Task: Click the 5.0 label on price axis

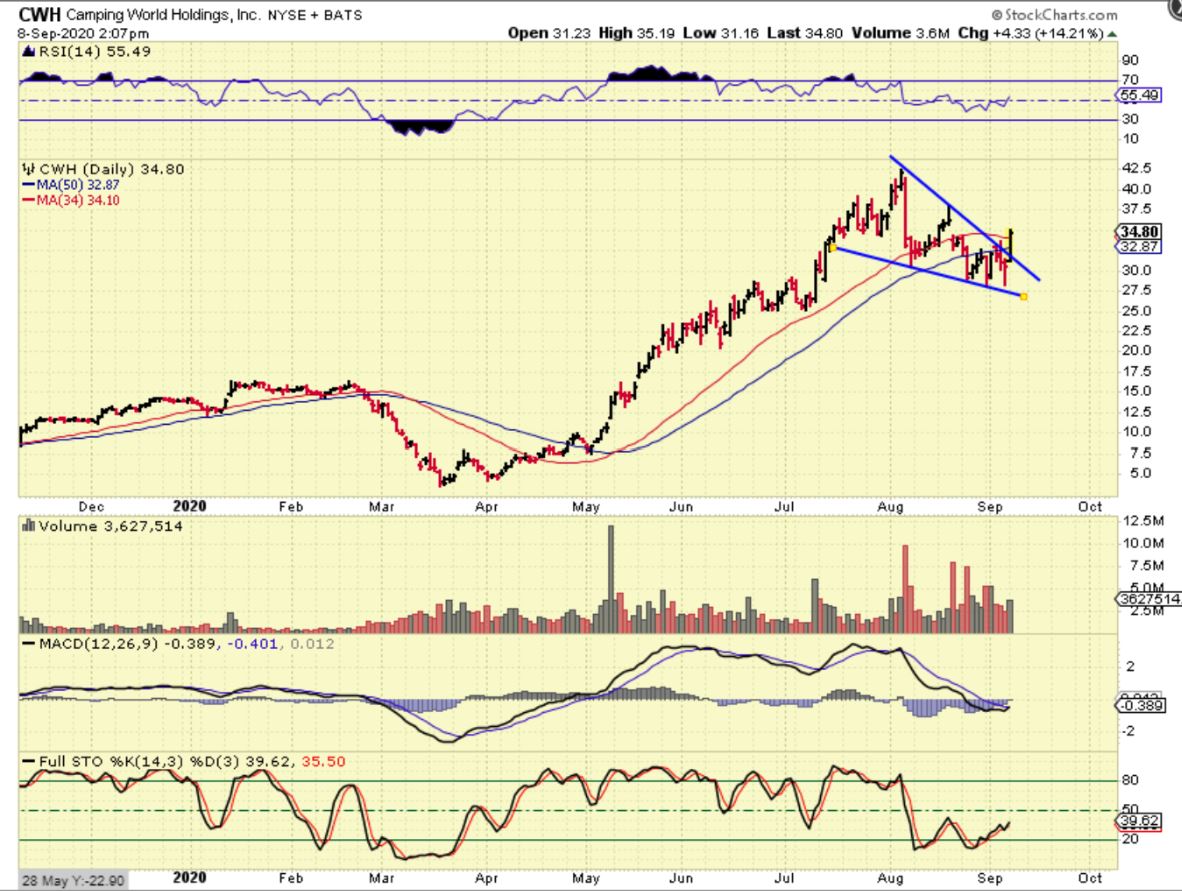Action: click(1141, 473)
